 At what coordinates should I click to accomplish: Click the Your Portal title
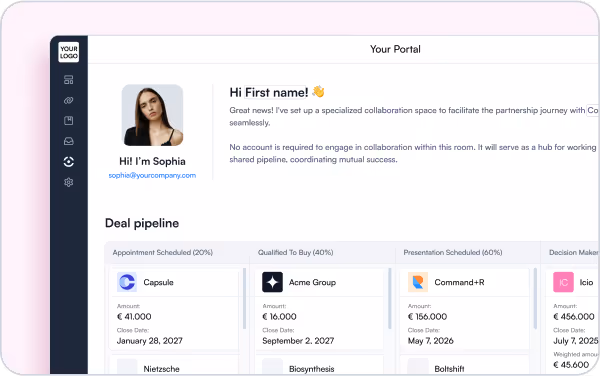(x=395, y=49)
